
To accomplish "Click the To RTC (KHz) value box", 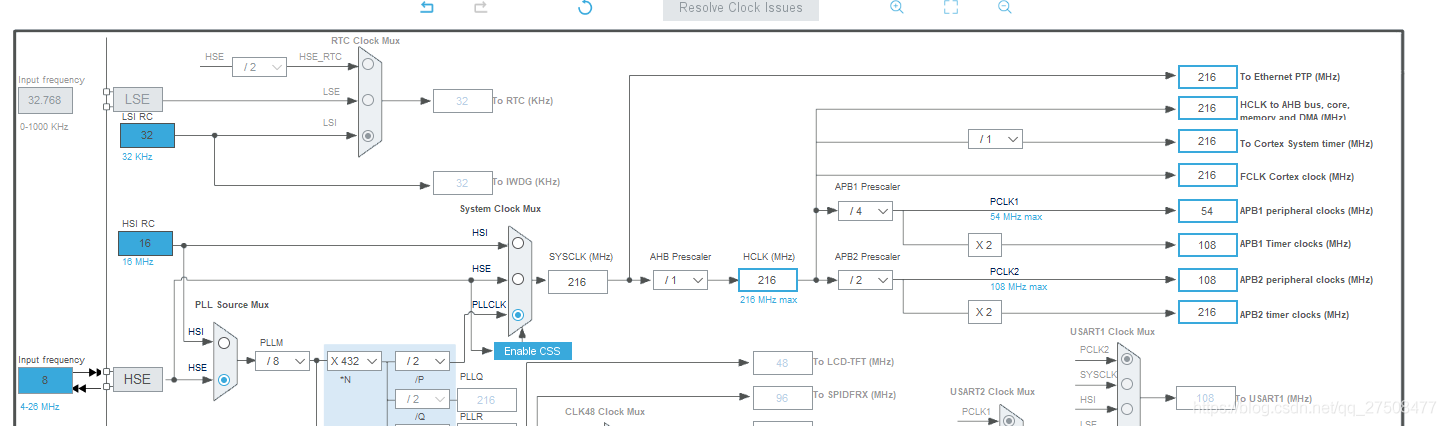I will 462,101.
